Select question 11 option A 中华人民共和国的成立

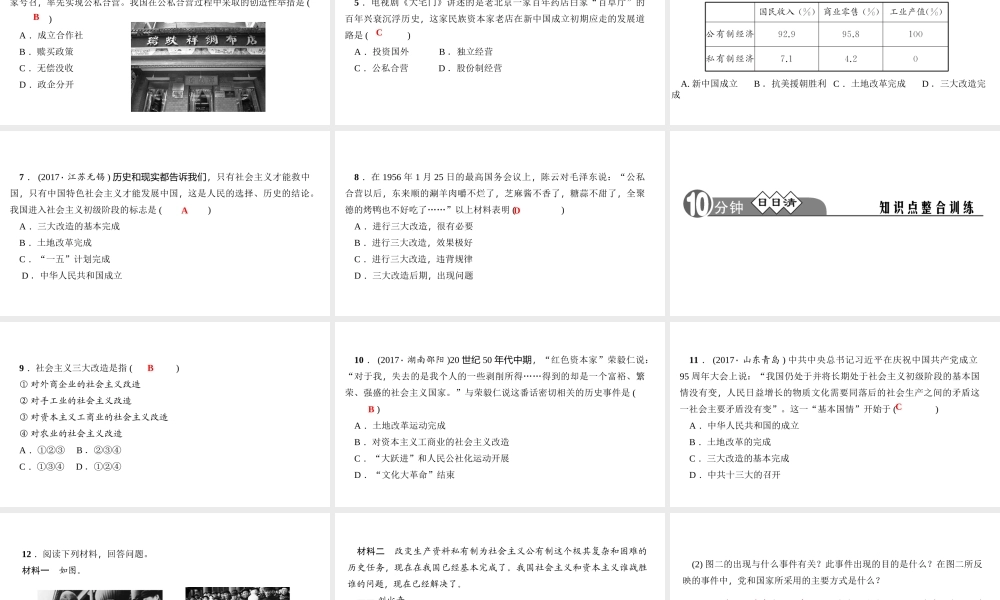[744, 425]
